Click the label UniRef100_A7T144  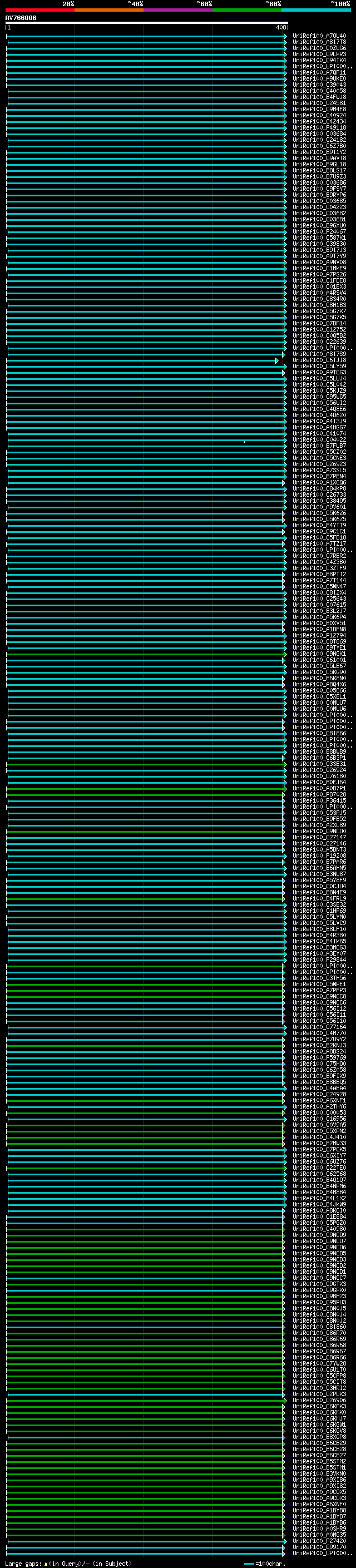coord(319,580)
